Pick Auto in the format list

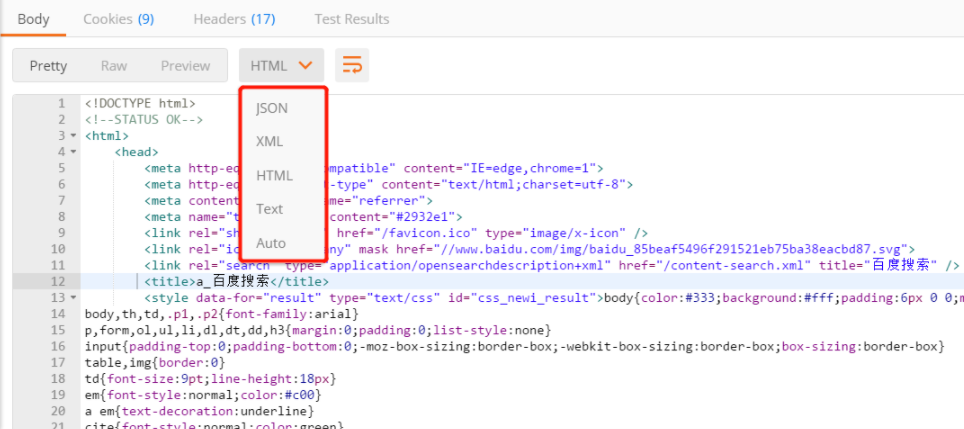271,243
